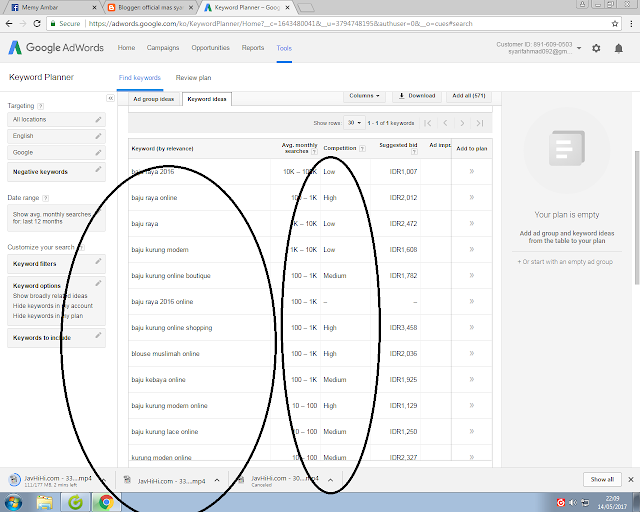Click the taskbar clock showing 22:09
The height and width of the screenshot is (512, 640).
612,503
